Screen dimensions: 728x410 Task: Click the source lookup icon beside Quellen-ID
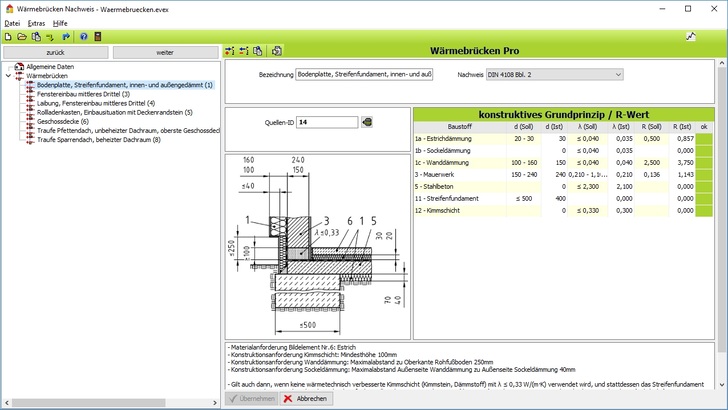[367, 122]
